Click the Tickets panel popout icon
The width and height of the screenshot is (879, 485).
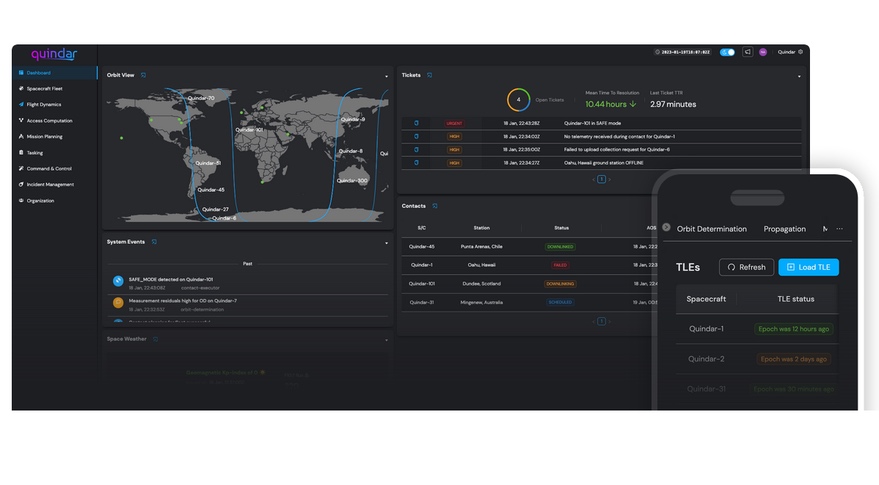click(429, 75)
